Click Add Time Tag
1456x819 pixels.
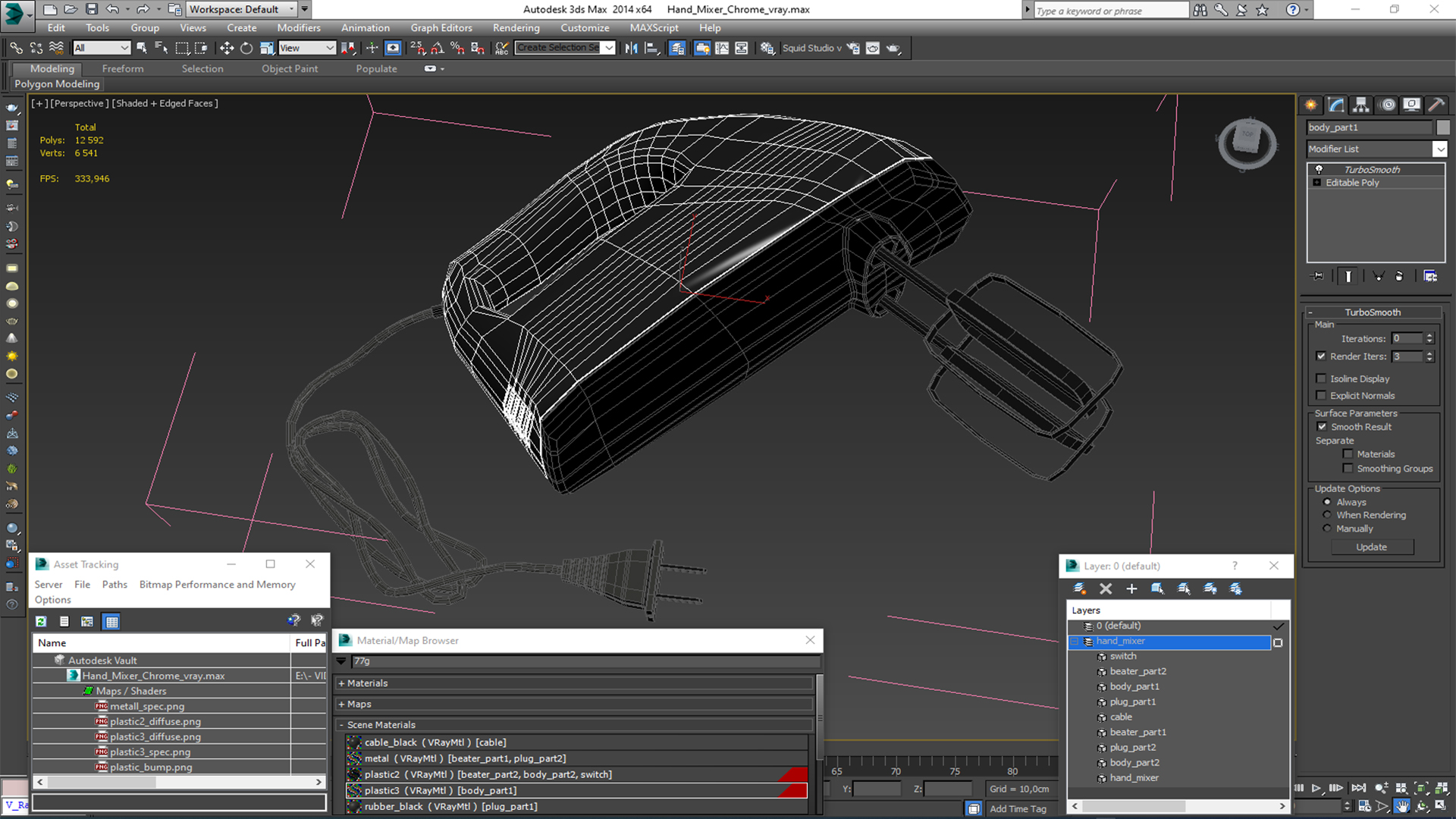[1018, 809]
